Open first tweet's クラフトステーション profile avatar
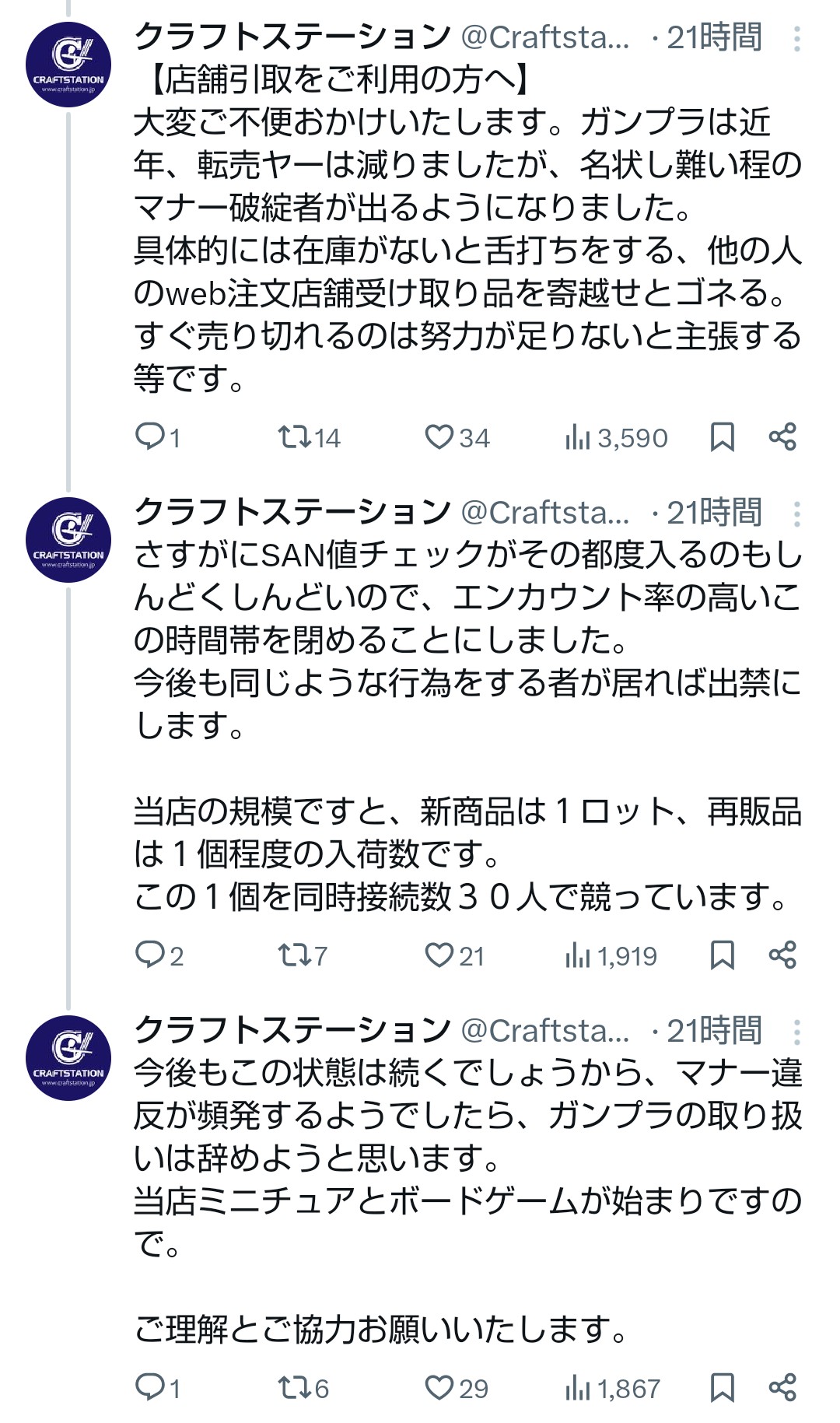840x1423 pixels. tap(68, 65)
